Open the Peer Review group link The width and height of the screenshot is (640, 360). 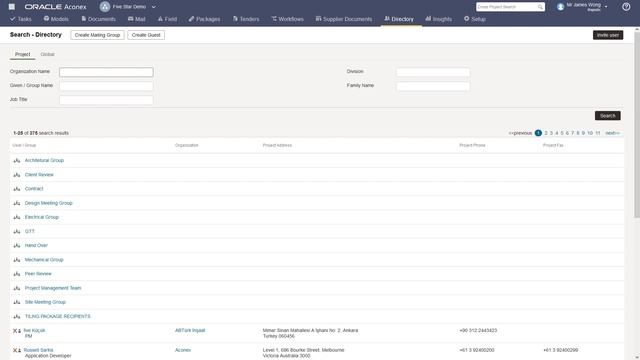(38, 274)
